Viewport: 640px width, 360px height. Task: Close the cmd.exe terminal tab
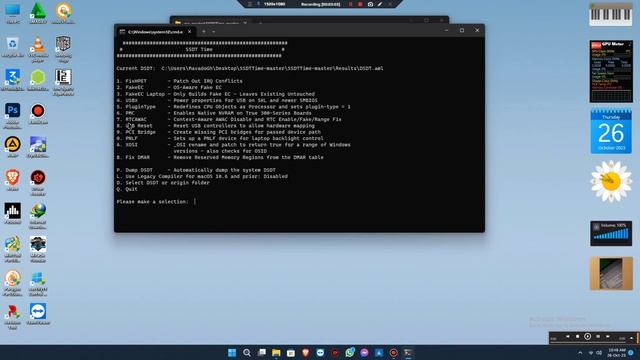point(189,31)
